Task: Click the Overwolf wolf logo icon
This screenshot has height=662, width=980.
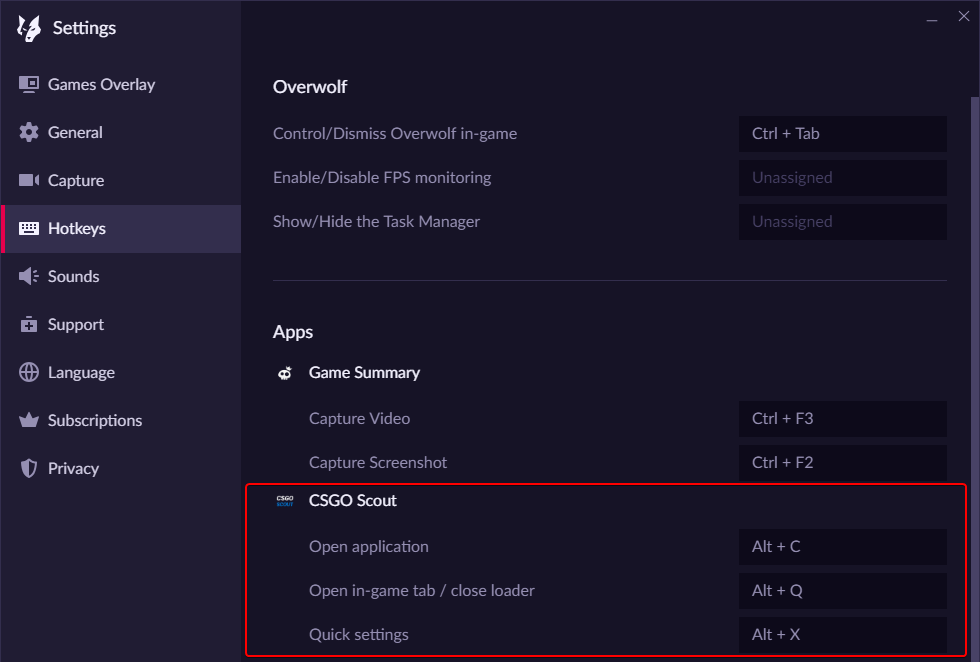Action: coord(29,28)
